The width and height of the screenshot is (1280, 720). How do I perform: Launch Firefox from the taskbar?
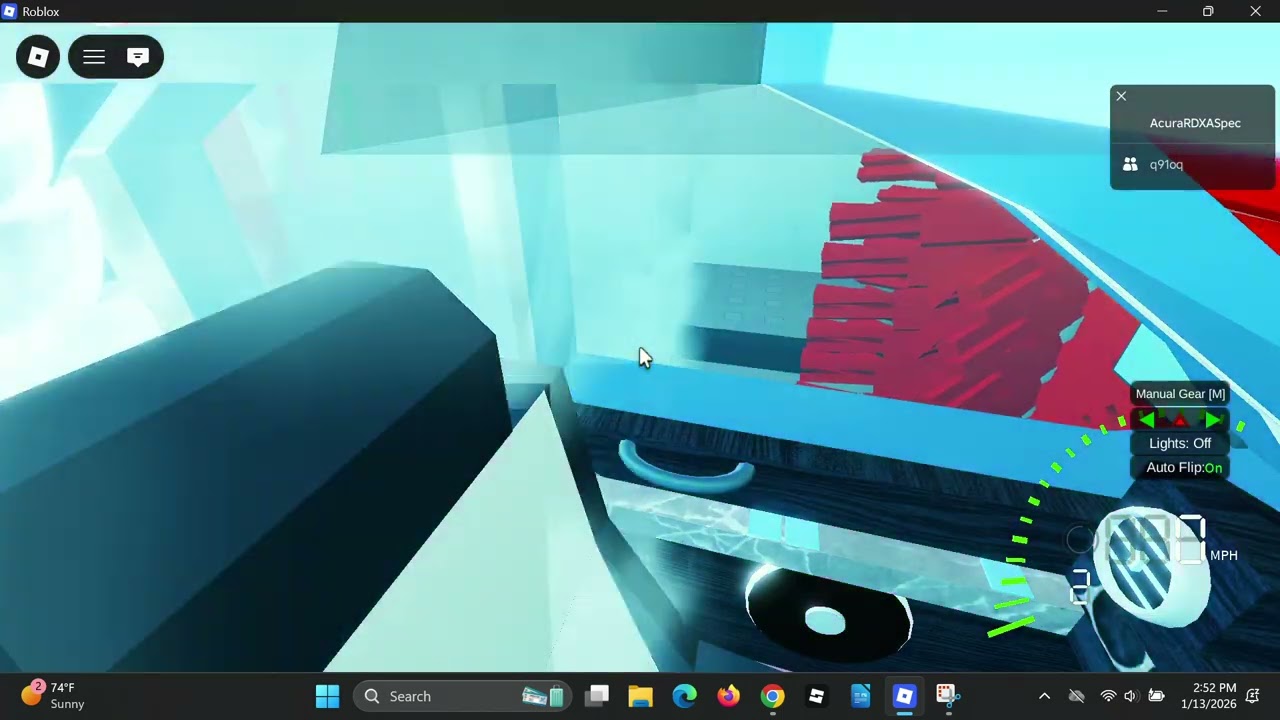coord(728,696)
